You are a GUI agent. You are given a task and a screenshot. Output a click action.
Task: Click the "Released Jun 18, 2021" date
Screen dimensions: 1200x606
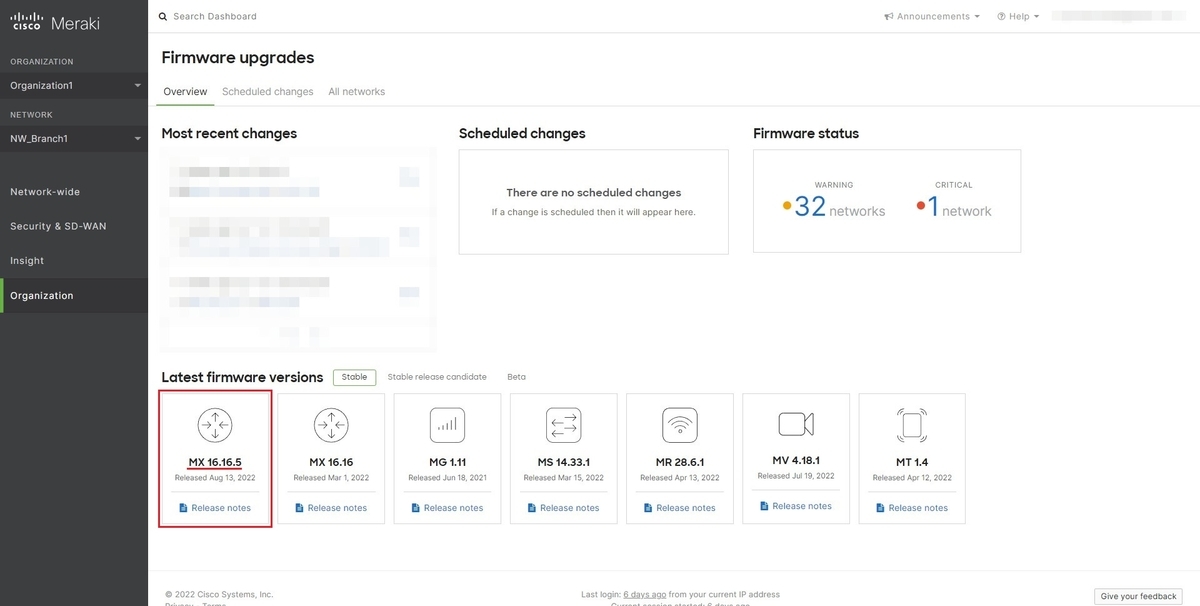447,478
